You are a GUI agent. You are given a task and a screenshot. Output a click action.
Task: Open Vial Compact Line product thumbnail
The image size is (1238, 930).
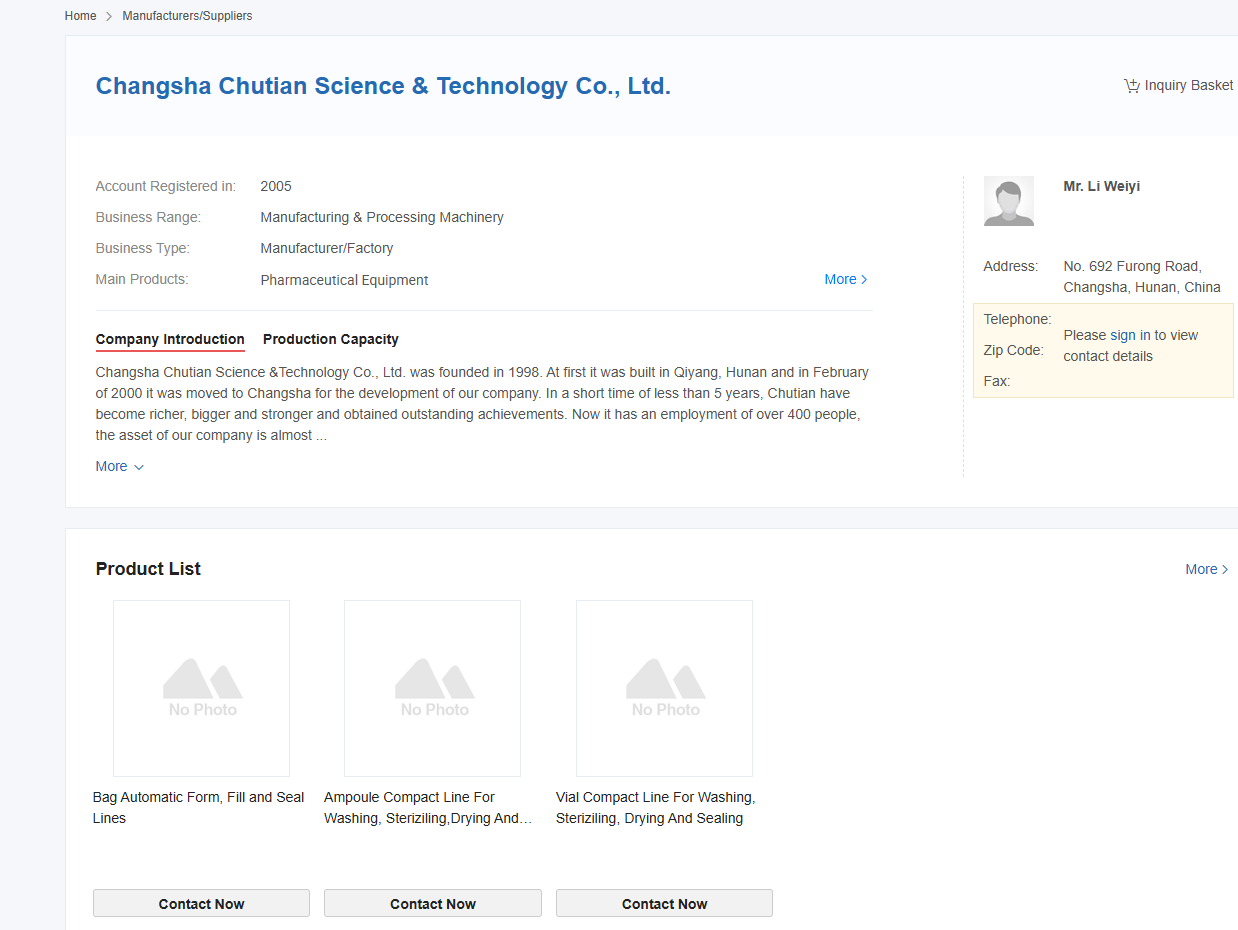(664, 688)
